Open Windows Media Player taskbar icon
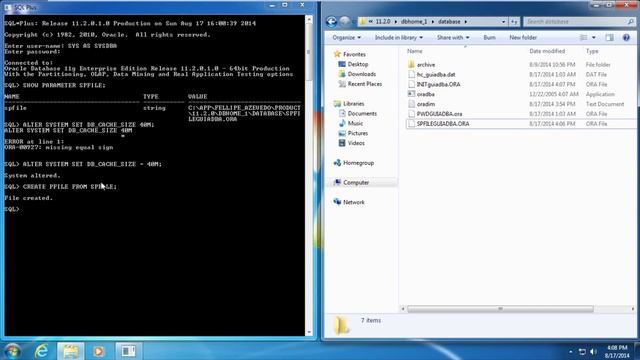The image size is (640, 360). click(x=98, y=351)
